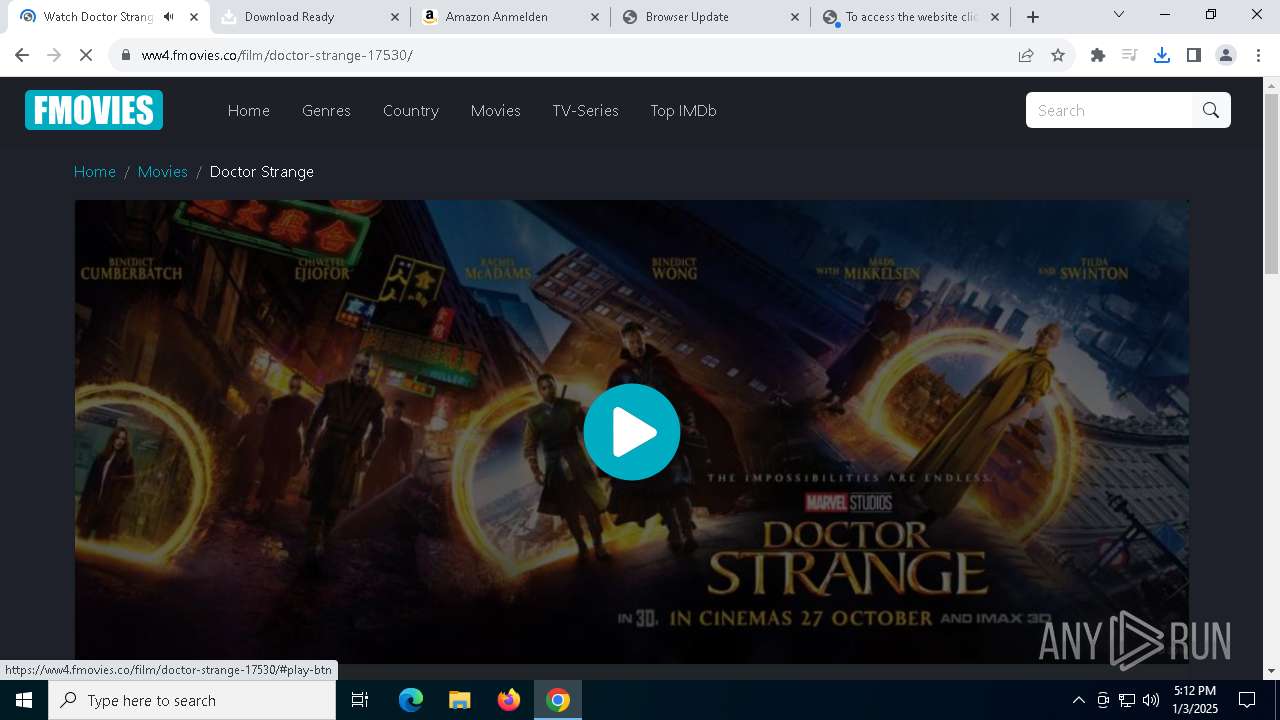Open the volume tray icon
Image resolution: width=1280 pixels, height=720 pixels.
tap(1151, 700)
